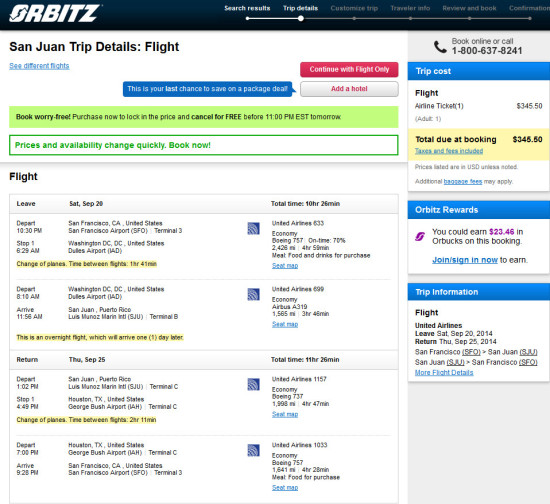Viewport: 550px width, 504px height.
Task: Click the phone icon beside the booking number
Action: click(440, 47)
